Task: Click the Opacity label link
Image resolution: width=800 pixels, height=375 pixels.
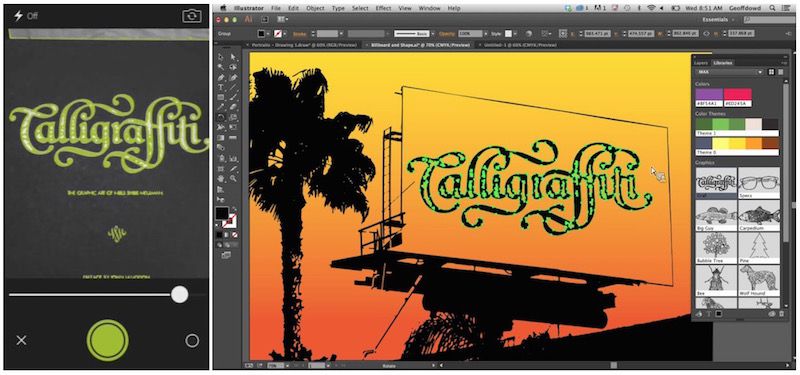Action: (447, 34)
